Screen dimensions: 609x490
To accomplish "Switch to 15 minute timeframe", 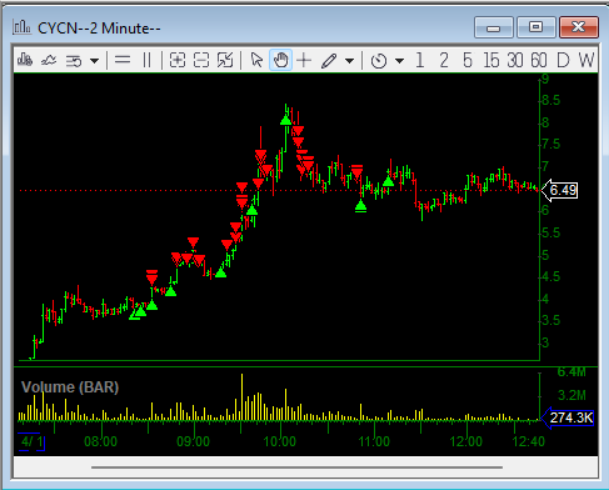I will pos(491,60).
